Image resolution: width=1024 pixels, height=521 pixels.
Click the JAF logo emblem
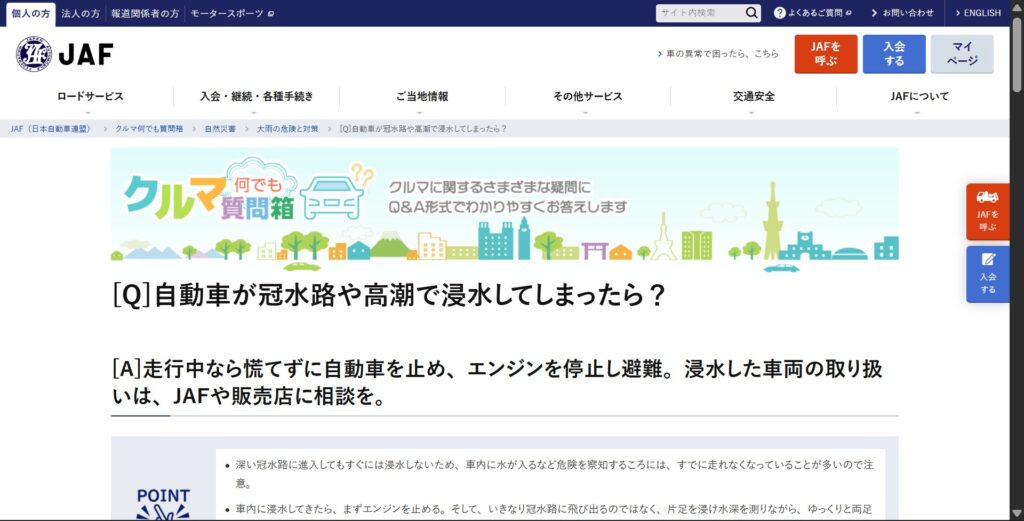(34, 54)
